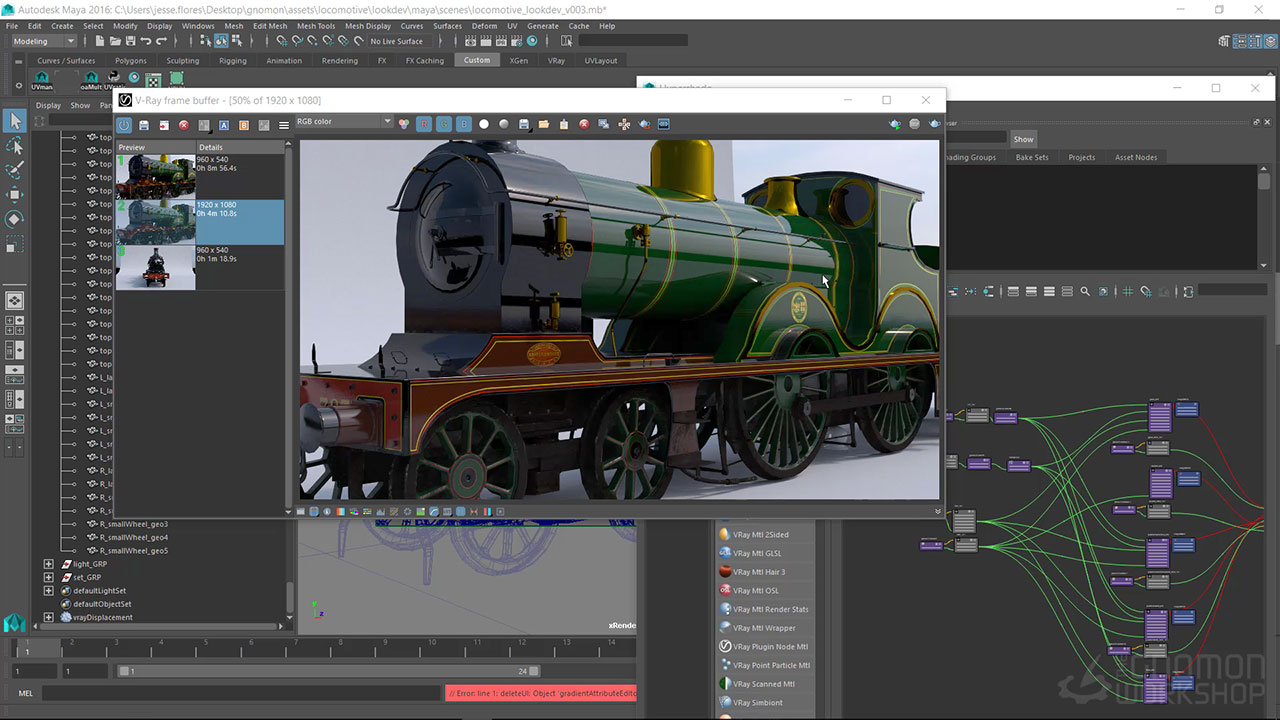Save current channel in frame buffer toolbar
The height and width of the screenshot is (720, 1280).
pyautogui.click(x=524, y=124)
